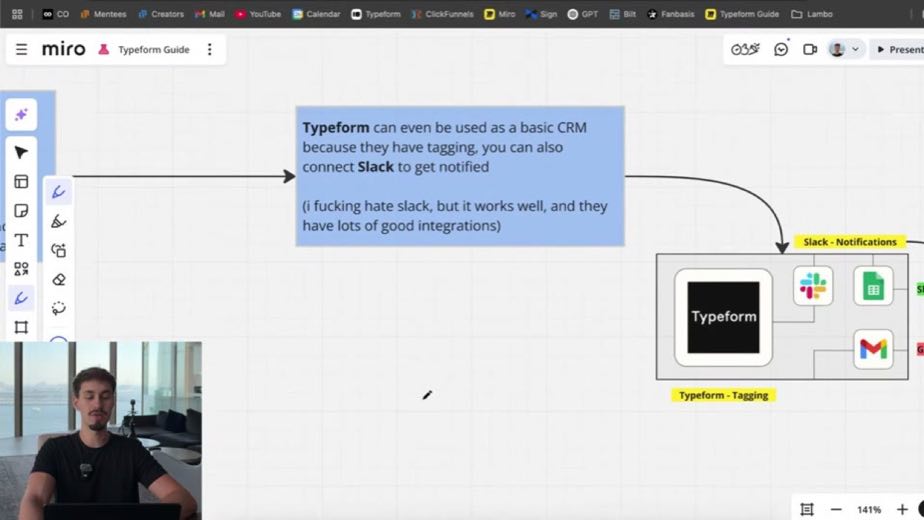
Task: Select the Slack icon on board
Action: [x=813, y=286]
